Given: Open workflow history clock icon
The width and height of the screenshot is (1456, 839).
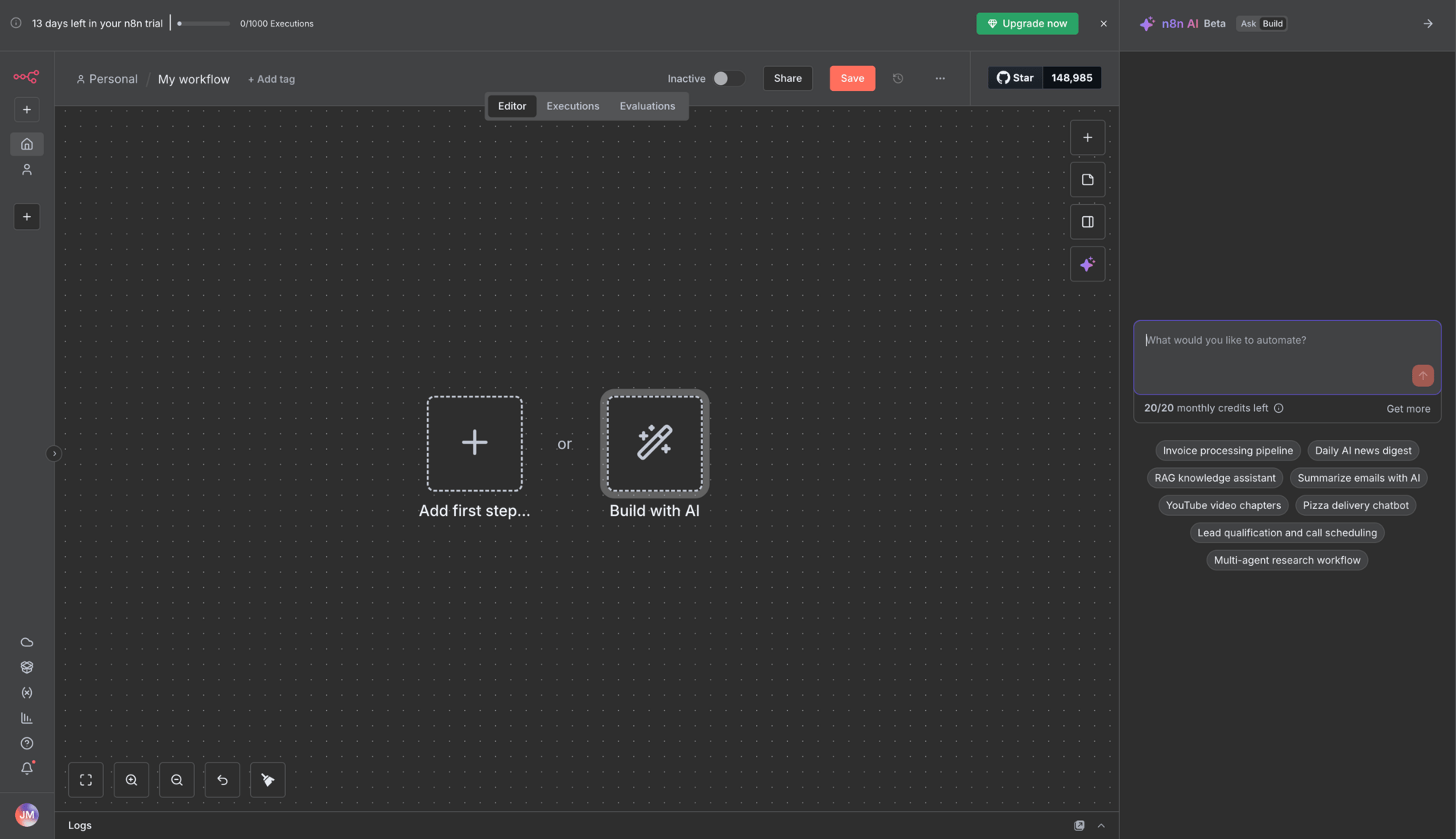Looking at the screenshot, I should [x=898, y=78].
